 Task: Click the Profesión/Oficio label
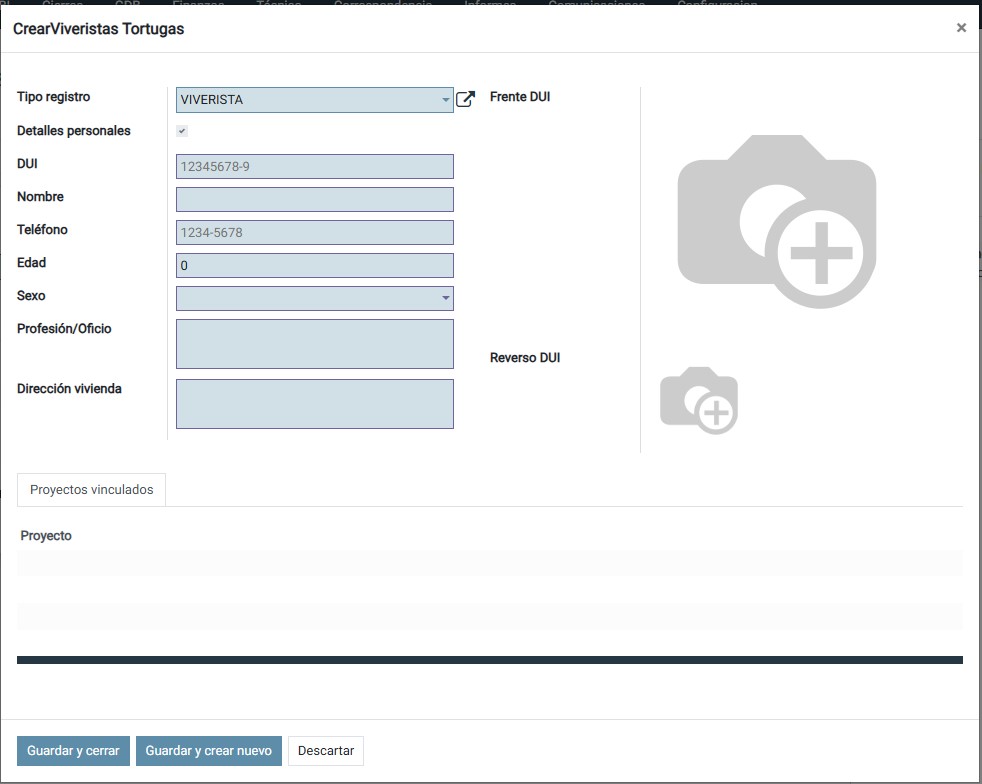click(64, 329)
